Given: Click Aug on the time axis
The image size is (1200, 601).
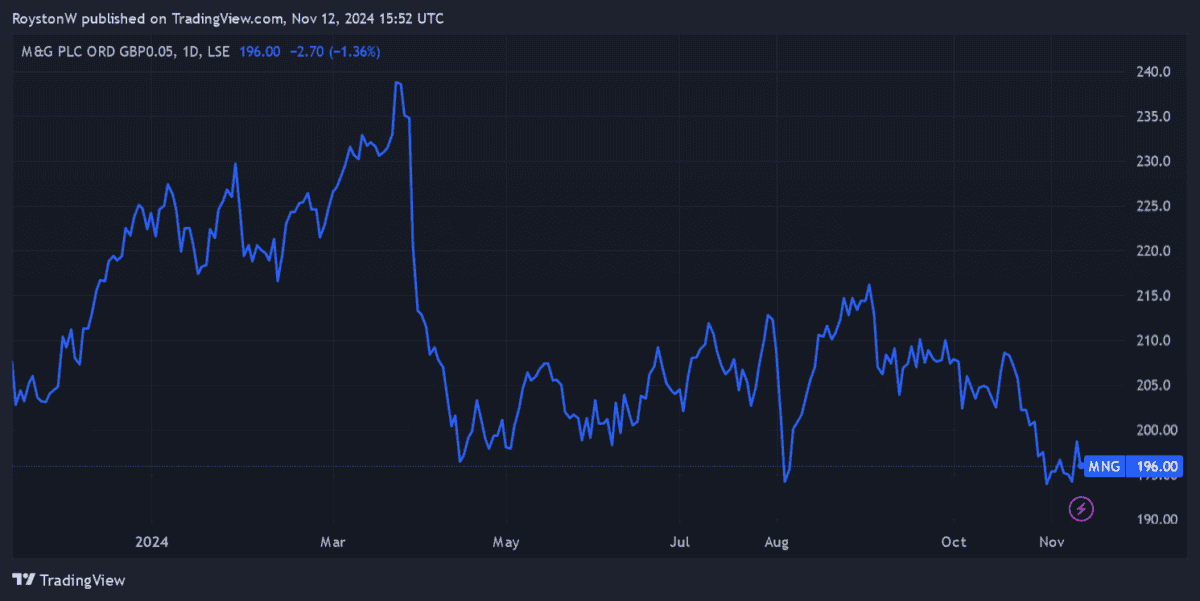Looking at the screenshot, I should (777, 542).
